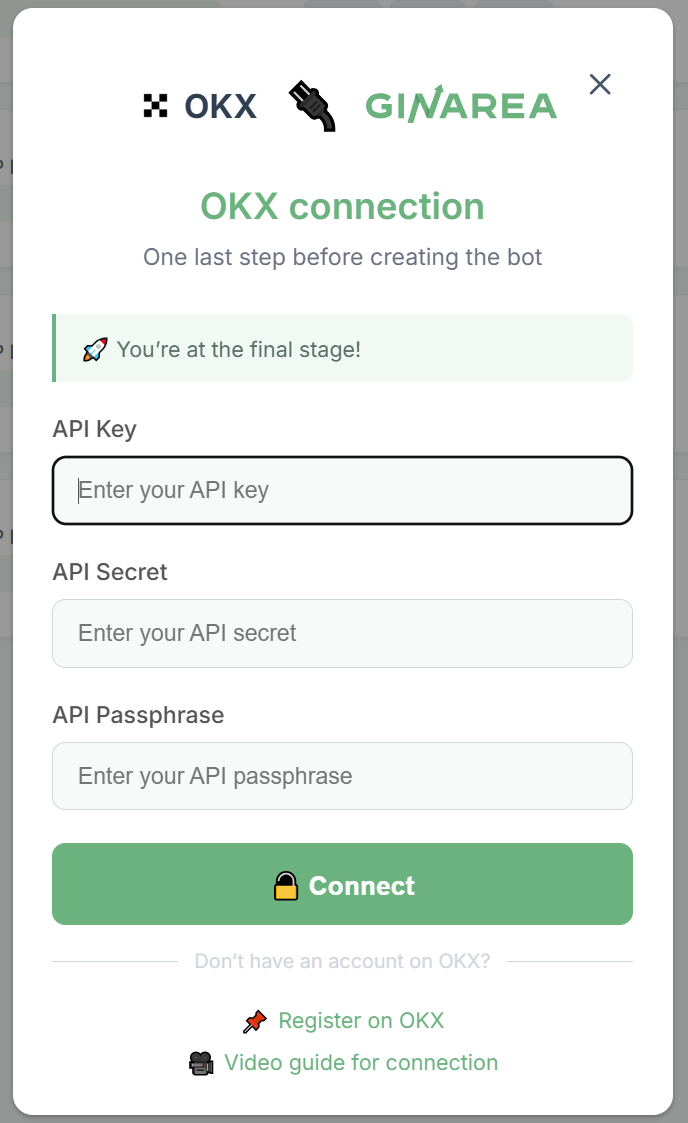Click the API Passphrase label

[x=138, y=715]
